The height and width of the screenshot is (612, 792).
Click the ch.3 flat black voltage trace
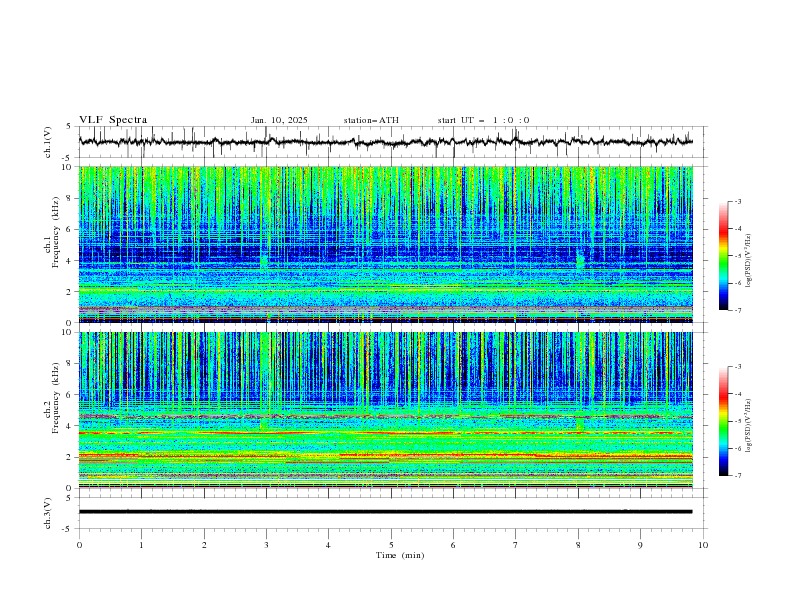coord(385,512)
